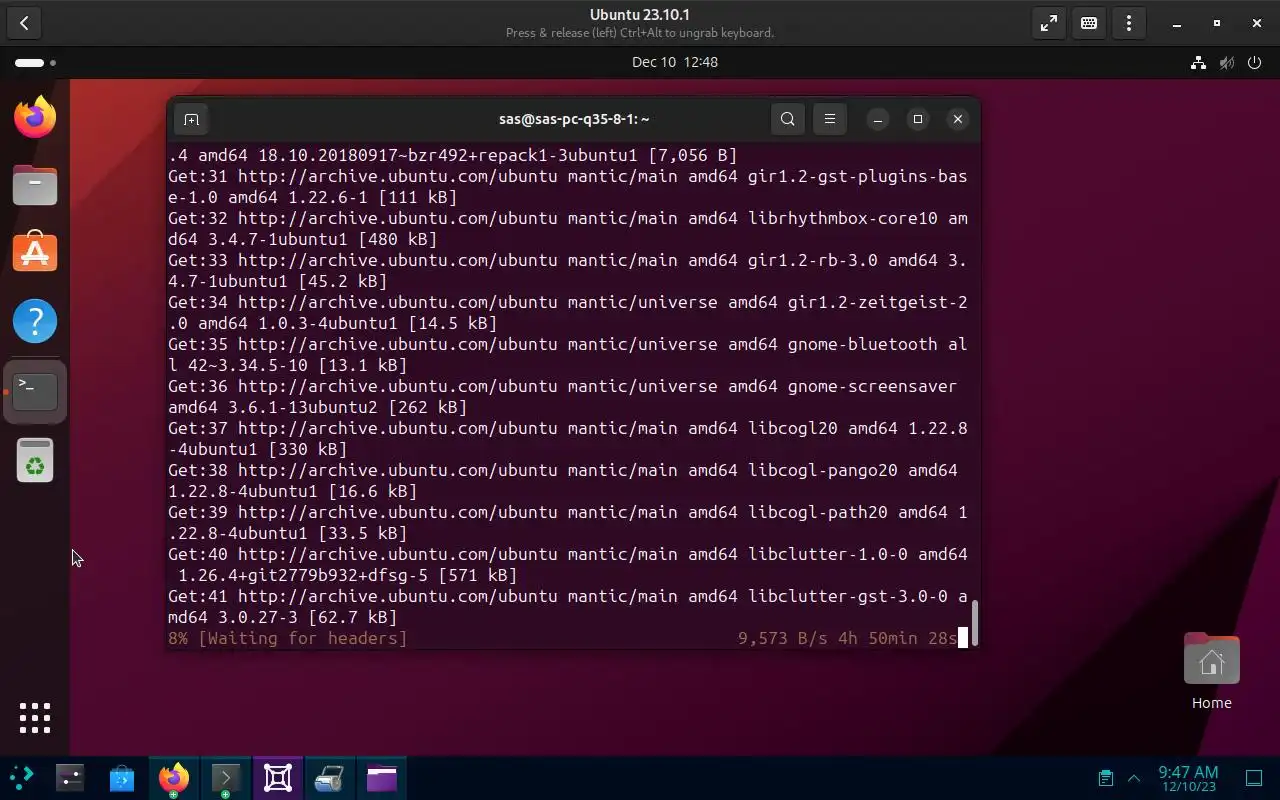Click the Get:40 libclutter-1.0-0 line

tap(568, 565)
